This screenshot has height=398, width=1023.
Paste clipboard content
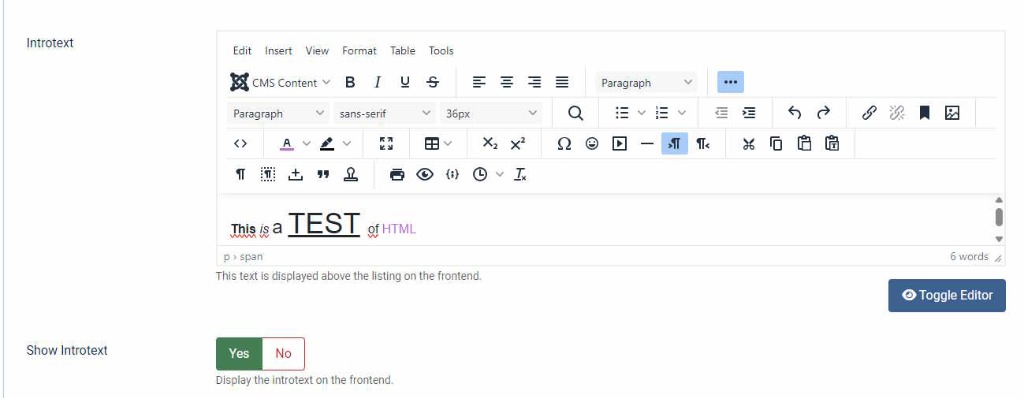[x=804, y=144]
